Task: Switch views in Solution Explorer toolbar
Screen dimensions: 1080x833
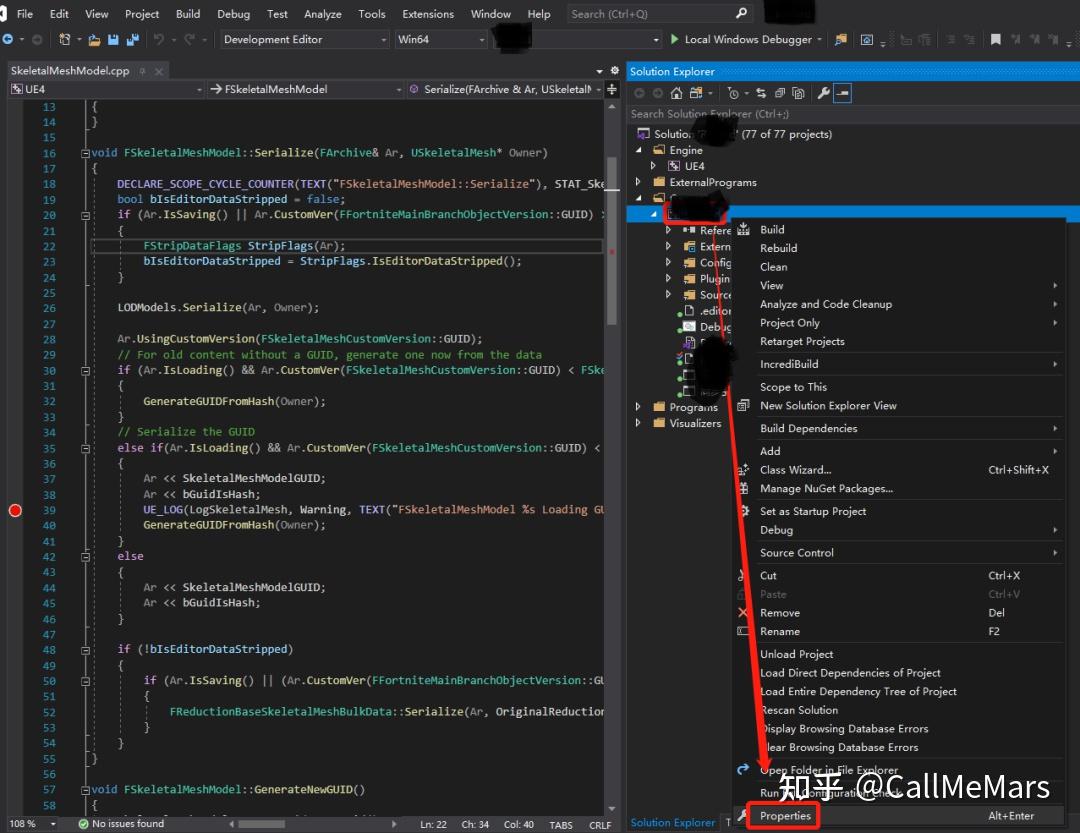Action: (696, 93)
